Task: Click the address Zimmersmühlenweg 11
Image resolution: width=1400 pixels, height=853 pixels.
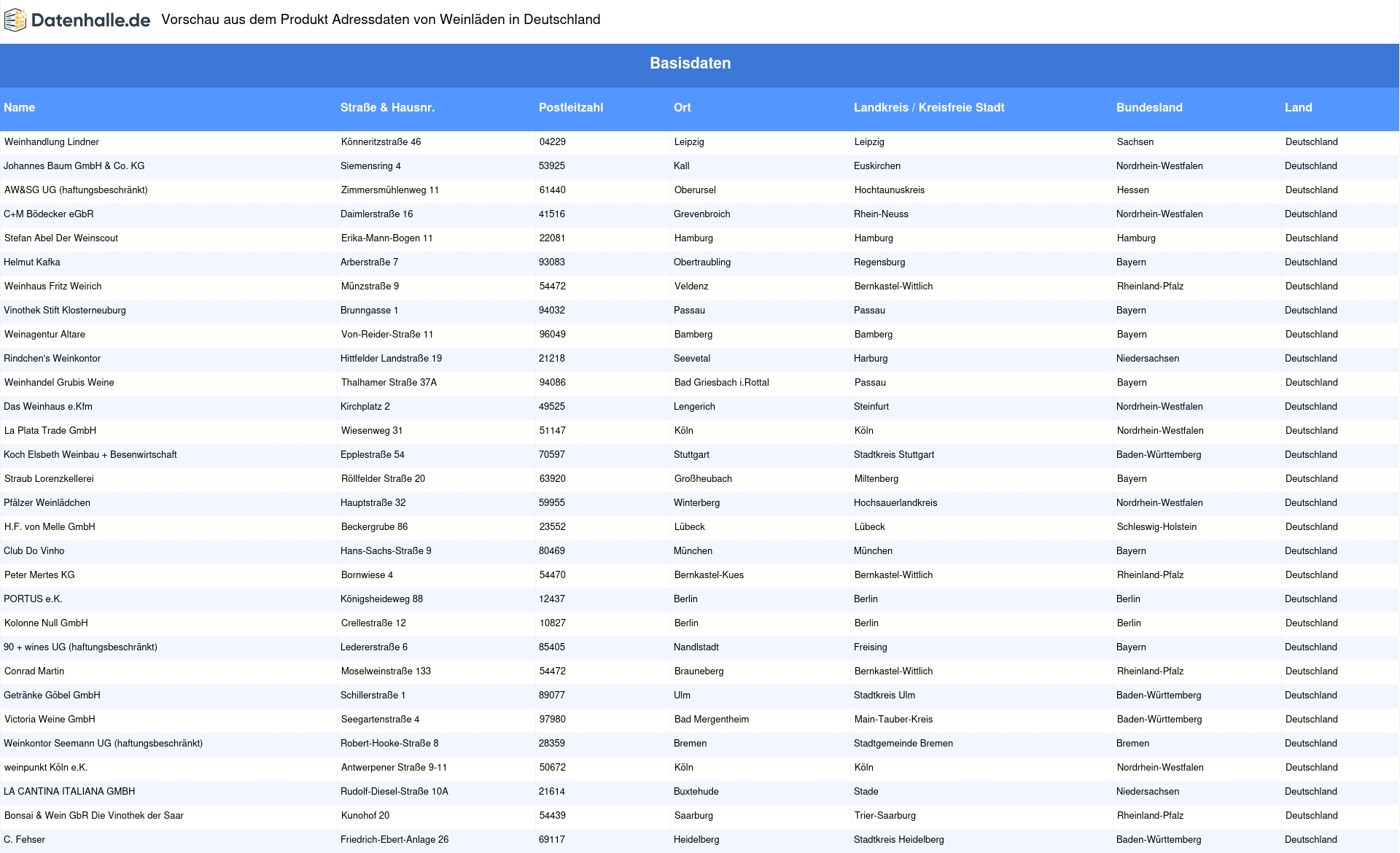Action: pyautogui.click(x=390, y=190)
